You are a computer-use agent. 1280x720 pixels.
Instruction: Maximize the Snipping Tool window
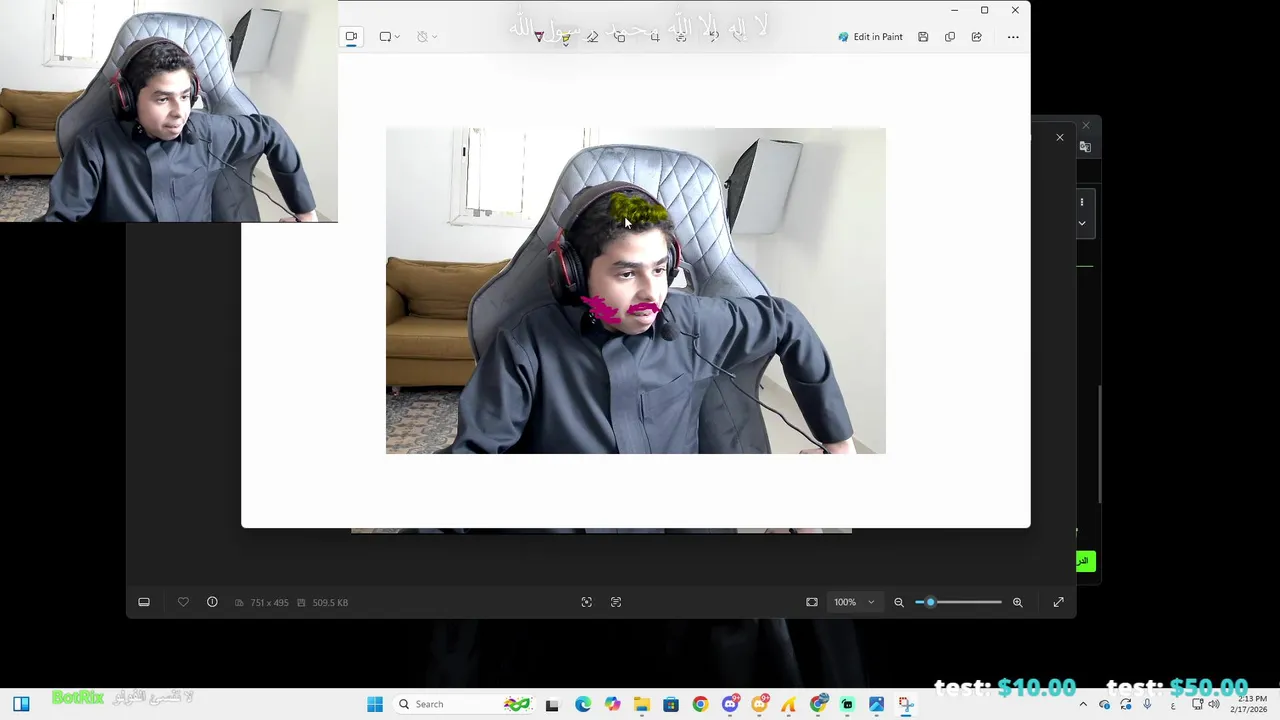(984, 10)
